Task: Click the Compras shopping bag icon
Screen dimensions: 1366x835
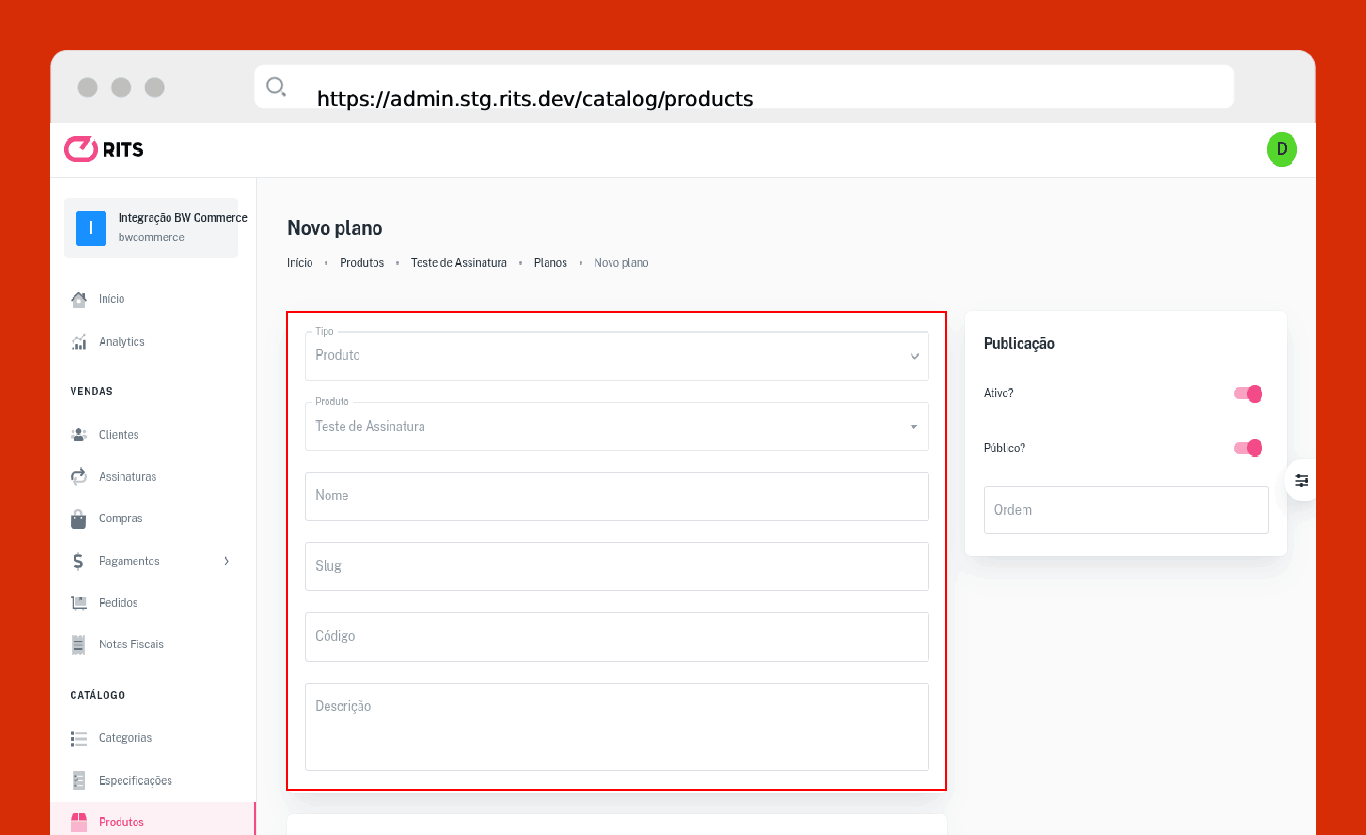Action: [x=79, y=519]
